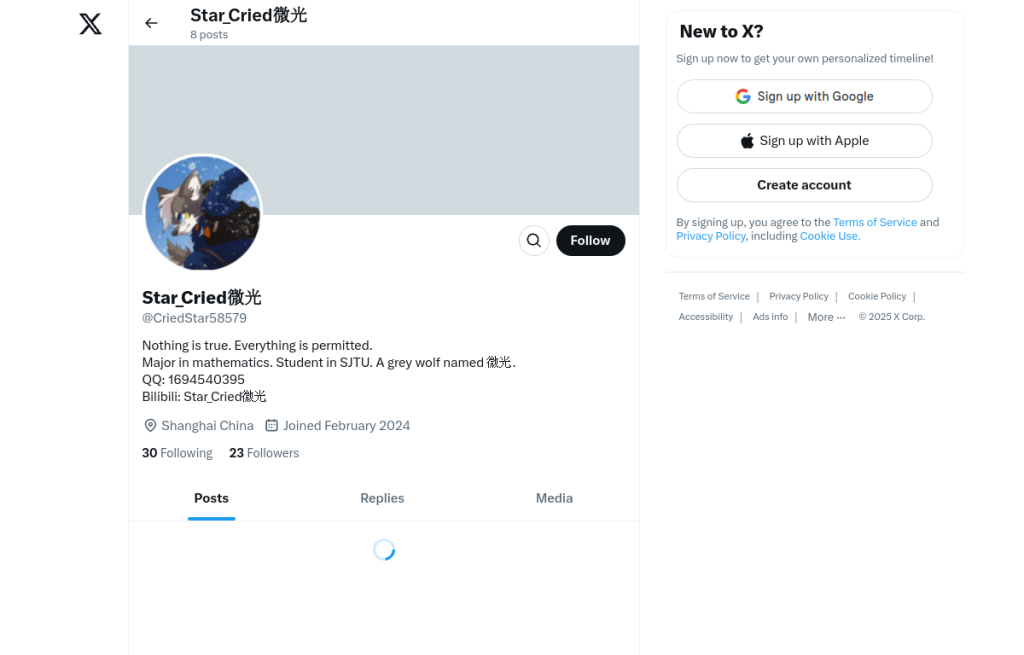Switch to the Media tab
This screenshot has height=655, width=1024.
[554, 498]
